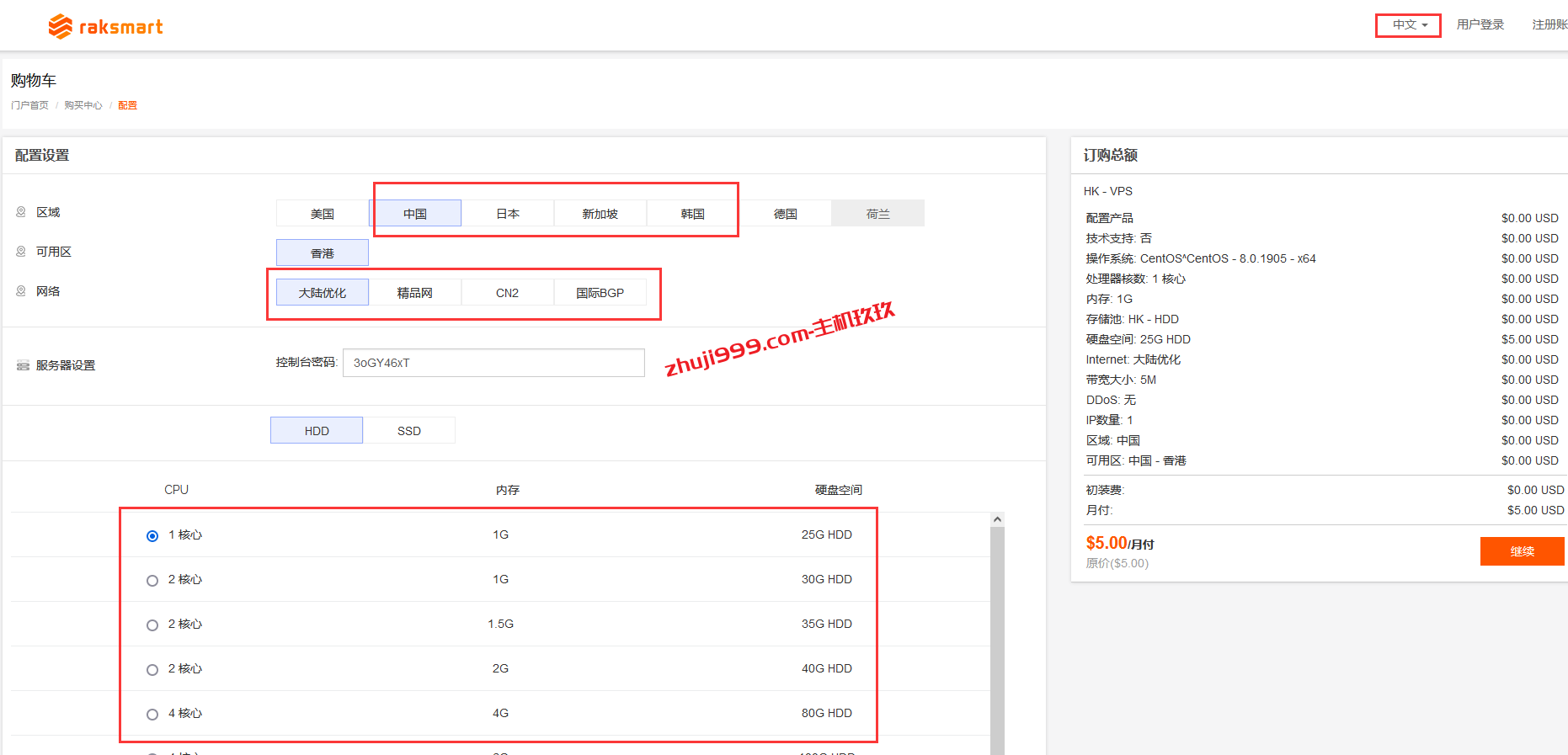Click the 硬盘空间 column header
Image resolution: width=1568 pixels, height=755 pixels.
tap(839, 490)
